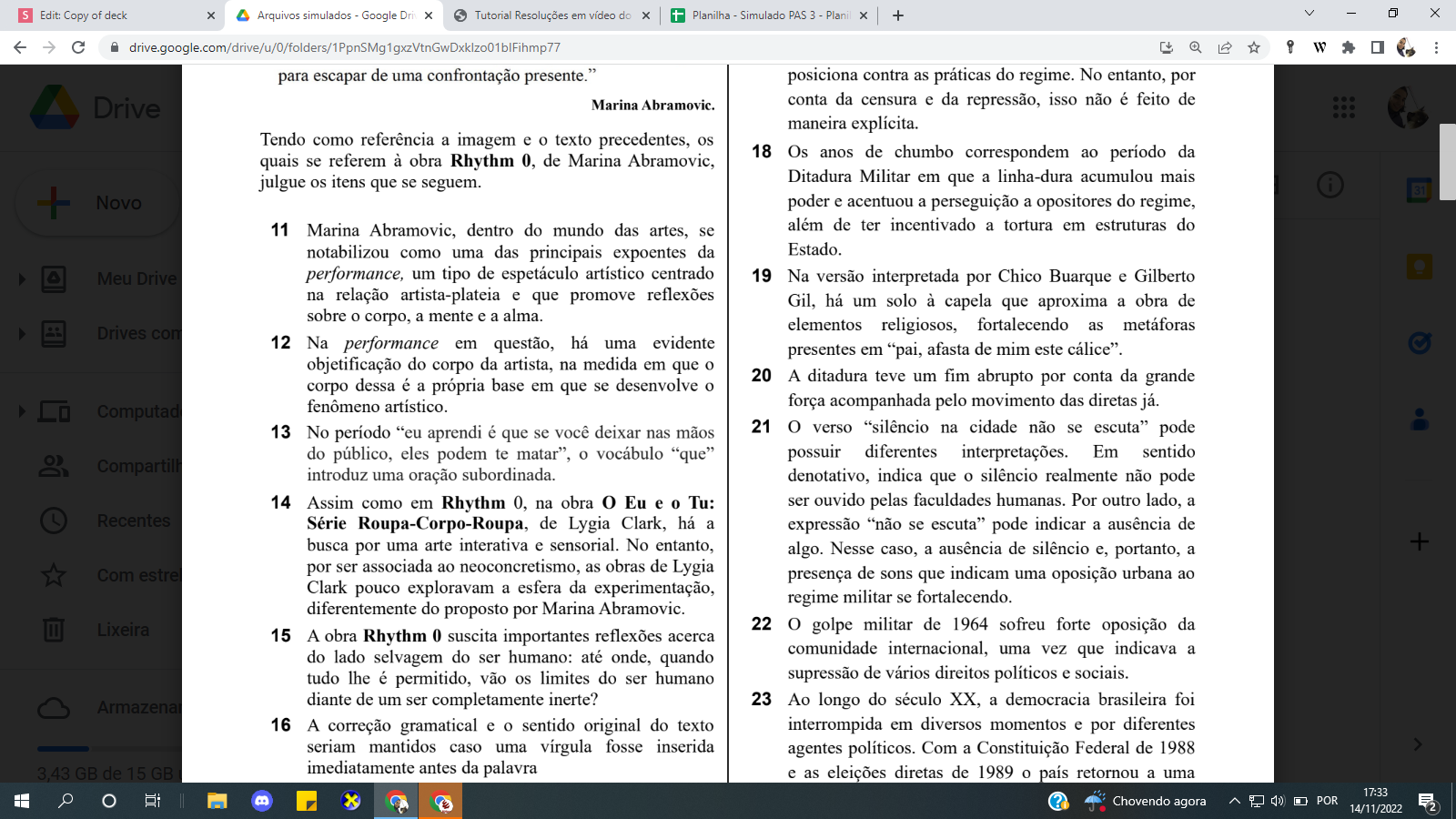The height and width of the screenshot is (819, 1456).
Task: Open the password key extension icon
Action: click(x=1290, y=47)
